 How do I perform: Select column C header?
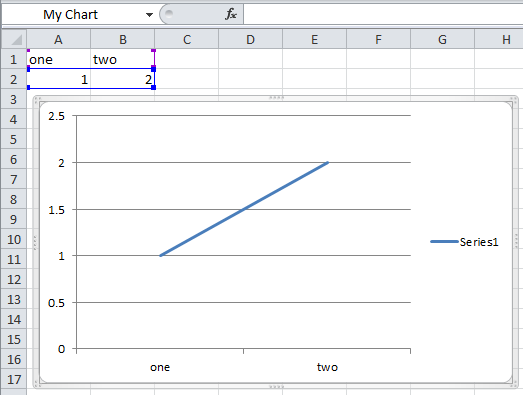pyautogui.click(x=186, y=39)
